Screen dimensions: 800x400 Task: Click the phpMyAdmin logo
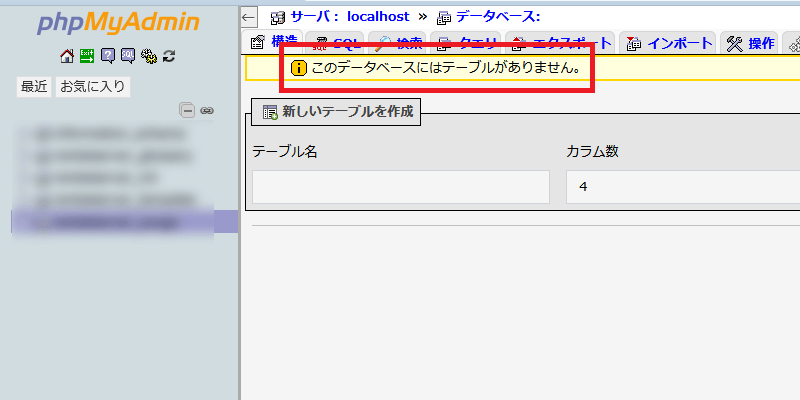[x=118, y=22]
